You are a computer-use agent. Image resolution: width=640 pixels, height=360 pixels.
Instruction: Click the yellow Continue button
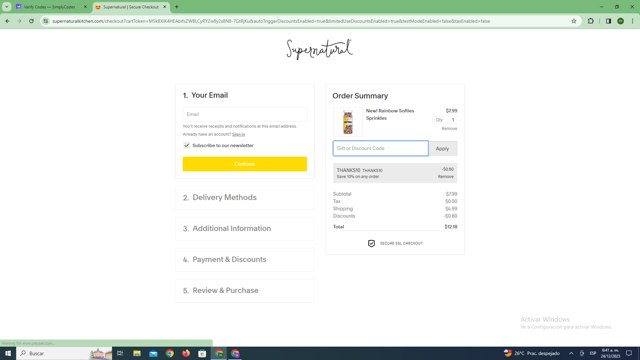coord(244,164)
